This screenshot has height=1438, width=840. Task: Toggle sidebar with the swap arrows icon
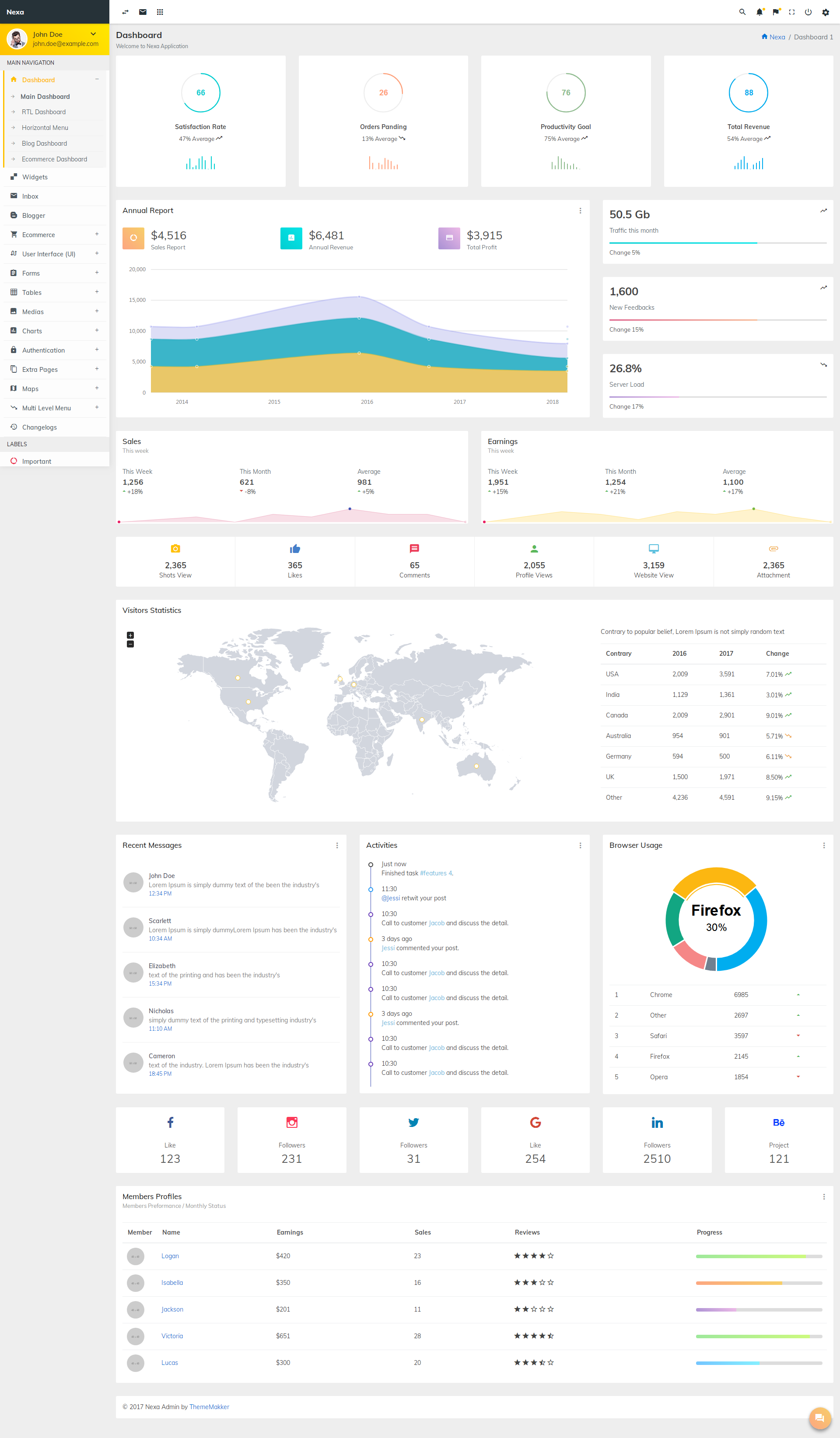pos(126,12)
